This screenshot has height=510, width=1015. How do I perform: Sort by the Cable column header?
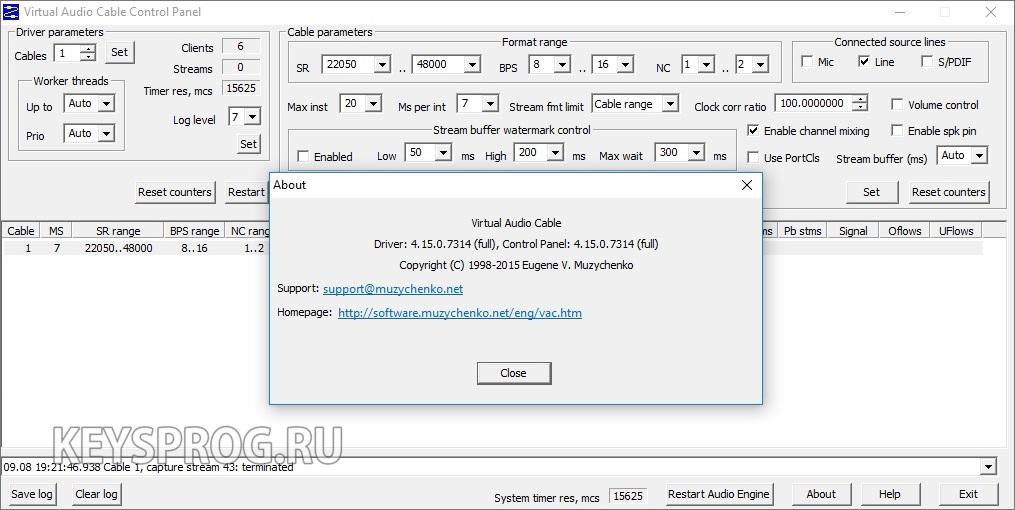pos(21,230)
